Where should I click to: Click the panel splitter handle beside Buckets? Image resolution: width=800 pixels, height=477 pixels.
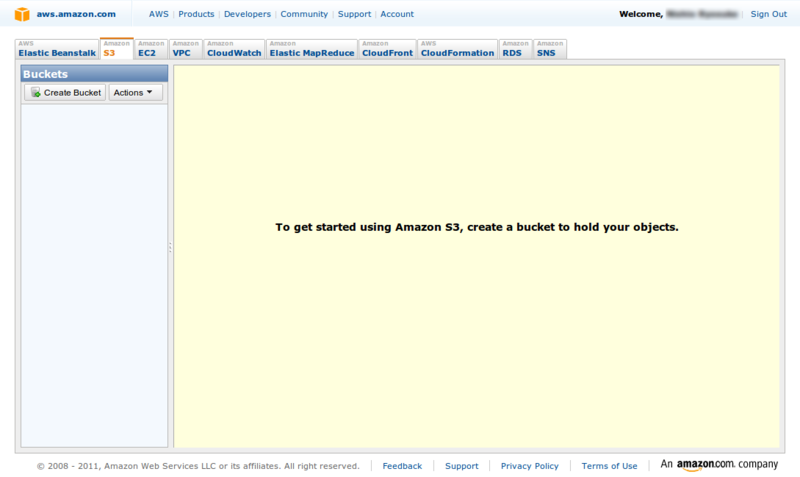(x=170, y=247)
